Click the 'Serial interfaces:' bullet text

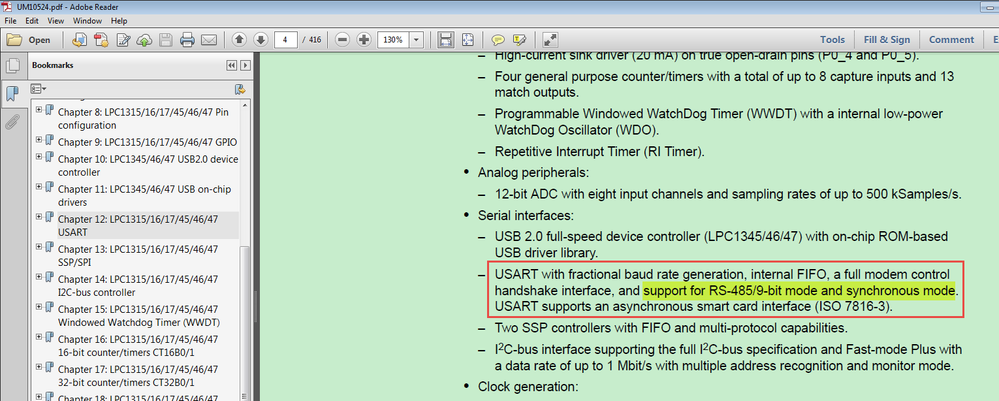pyautogui.click(x=526, y=215)
